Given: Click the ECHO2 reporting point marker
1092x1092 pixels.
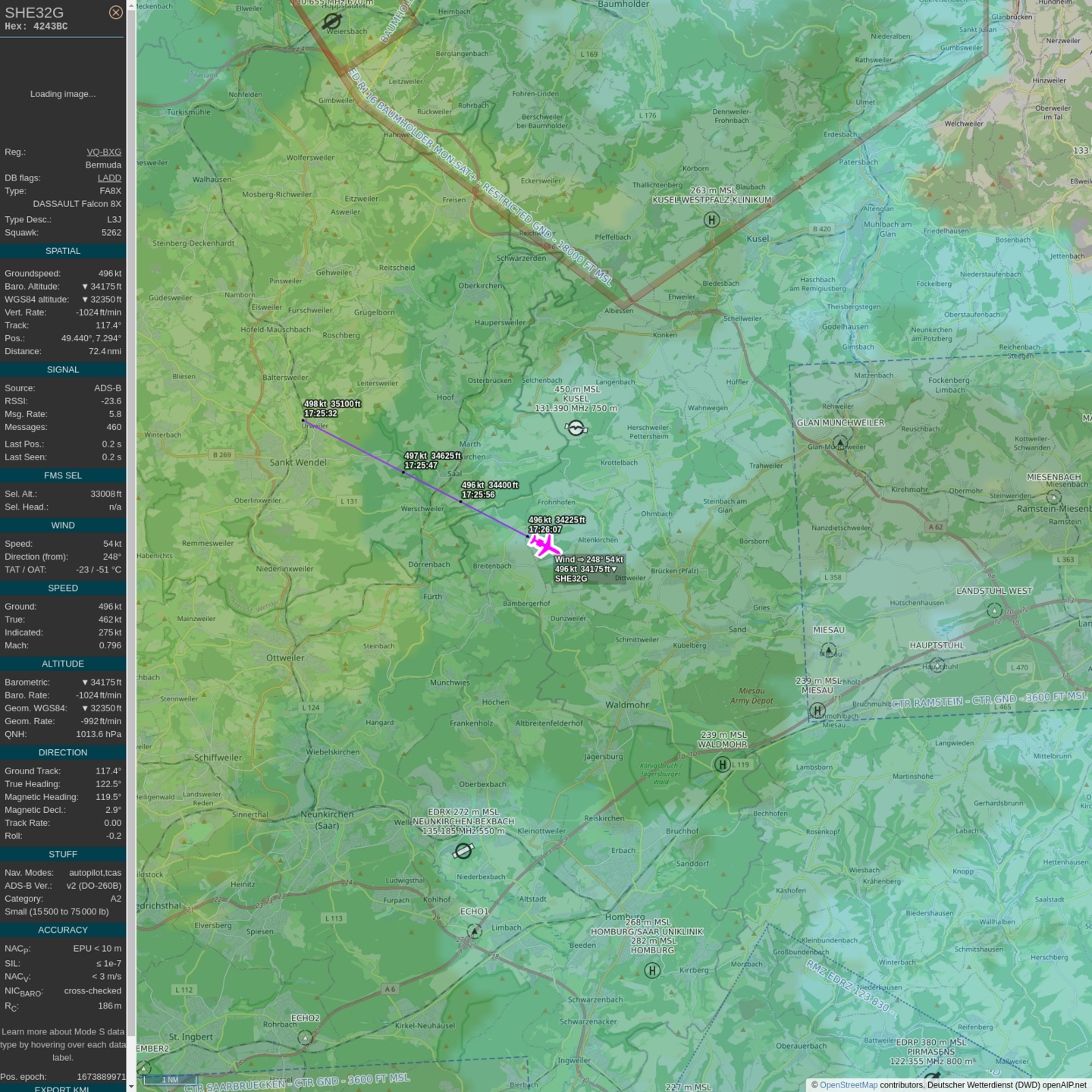Looking at the screenshot, I should (305, 1037).
